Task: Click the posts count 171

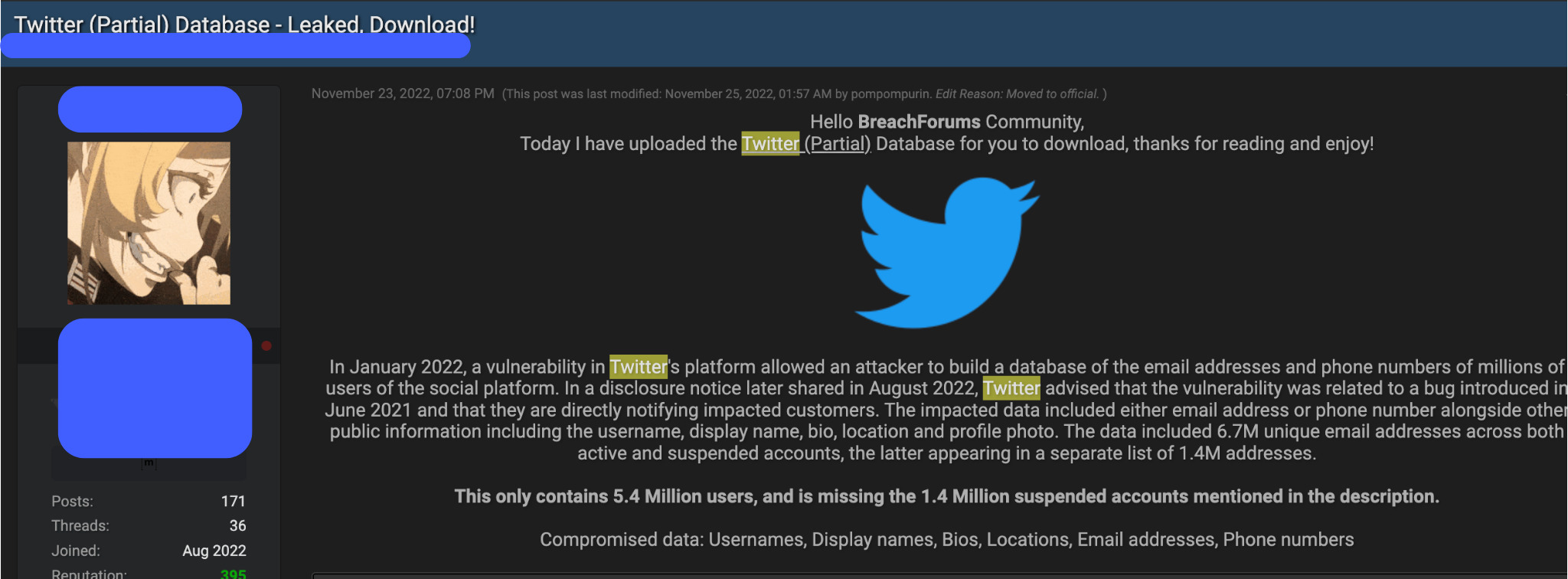Action: coord(233,501)
